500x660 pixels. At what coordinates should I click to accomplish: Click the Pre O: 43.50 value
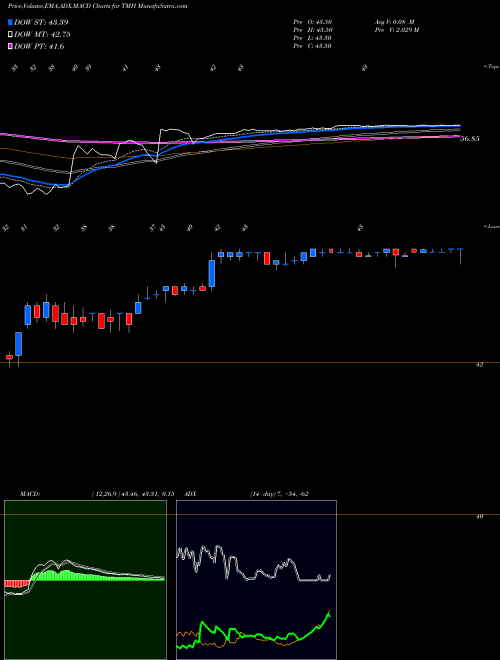pos(313,22)
